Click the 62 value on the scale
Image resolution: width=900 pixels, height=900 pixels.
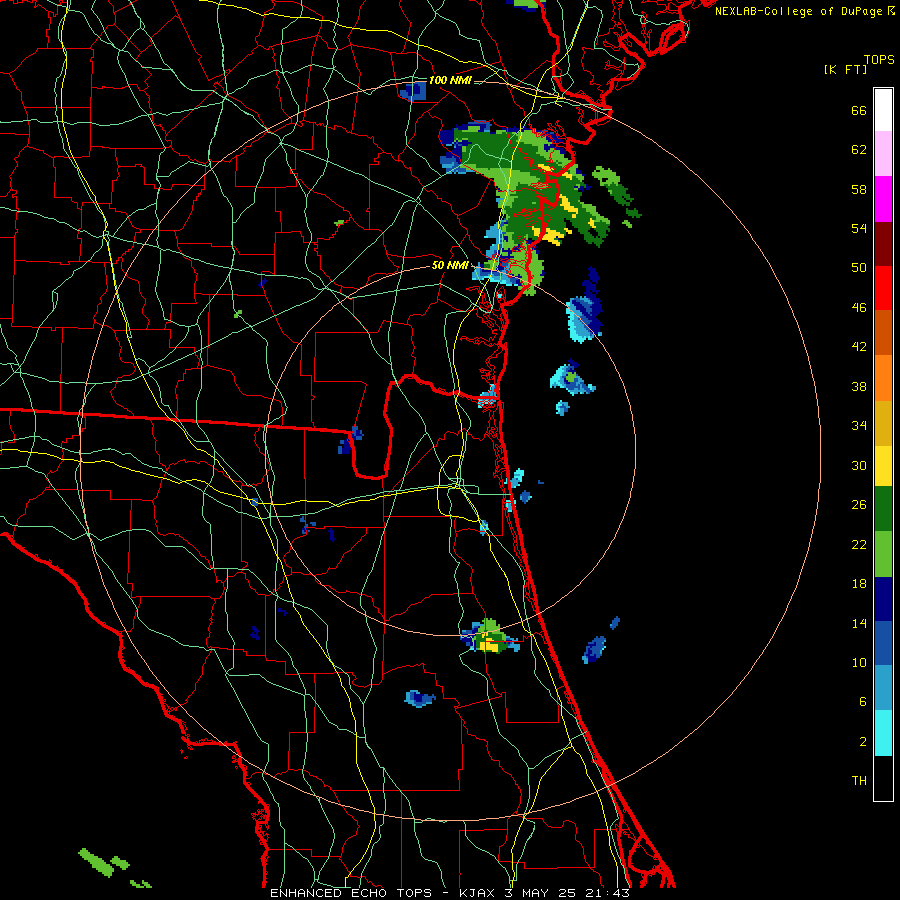859,150
